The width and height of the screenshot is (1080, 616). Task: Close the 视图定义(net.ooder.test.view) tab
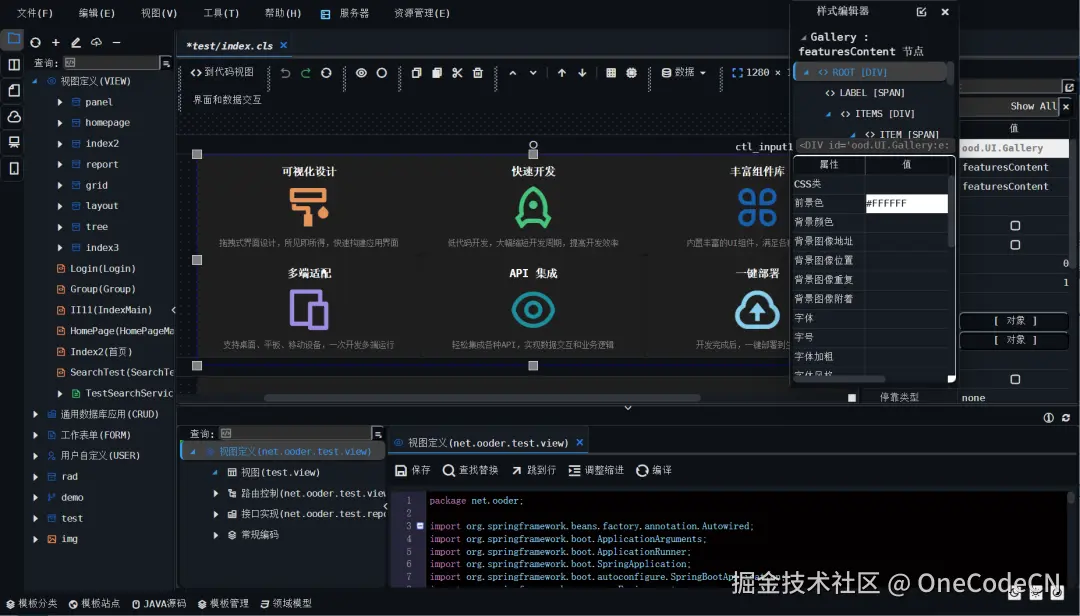point(580,442)
